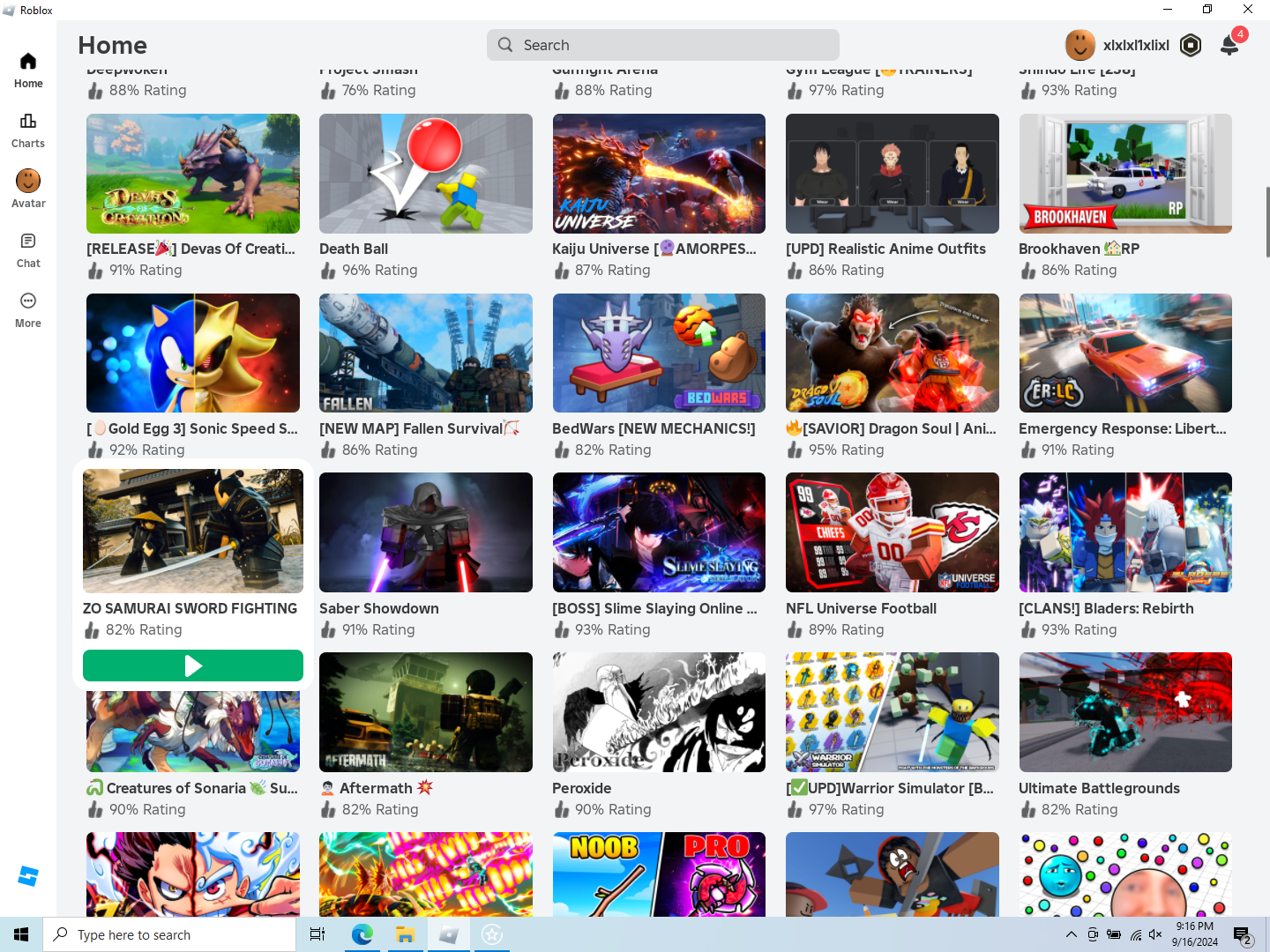This screenshot has height=952, width=1270.
Task: Open the Saber Showdown thumbnail
Action: point(426,532)
